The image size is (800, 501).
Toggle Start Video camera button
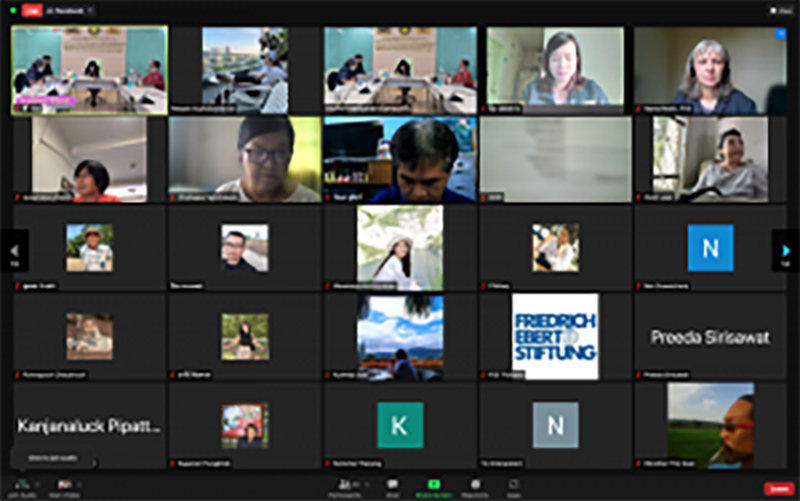64,486
